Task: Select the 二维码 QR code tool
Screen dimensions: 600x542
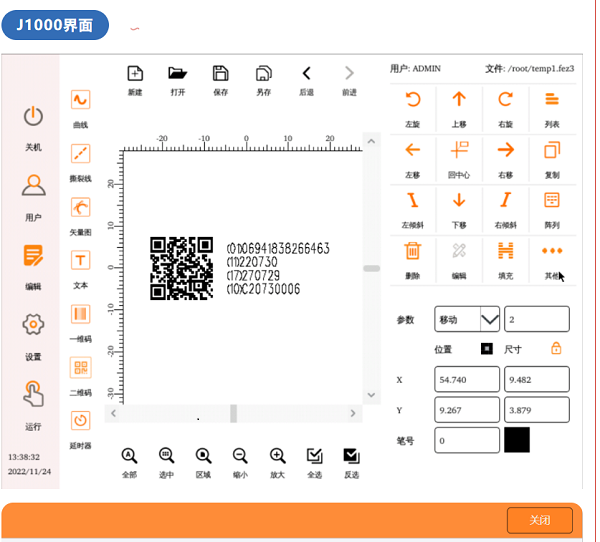Action: pyautogui.click(x=80, y=367)
